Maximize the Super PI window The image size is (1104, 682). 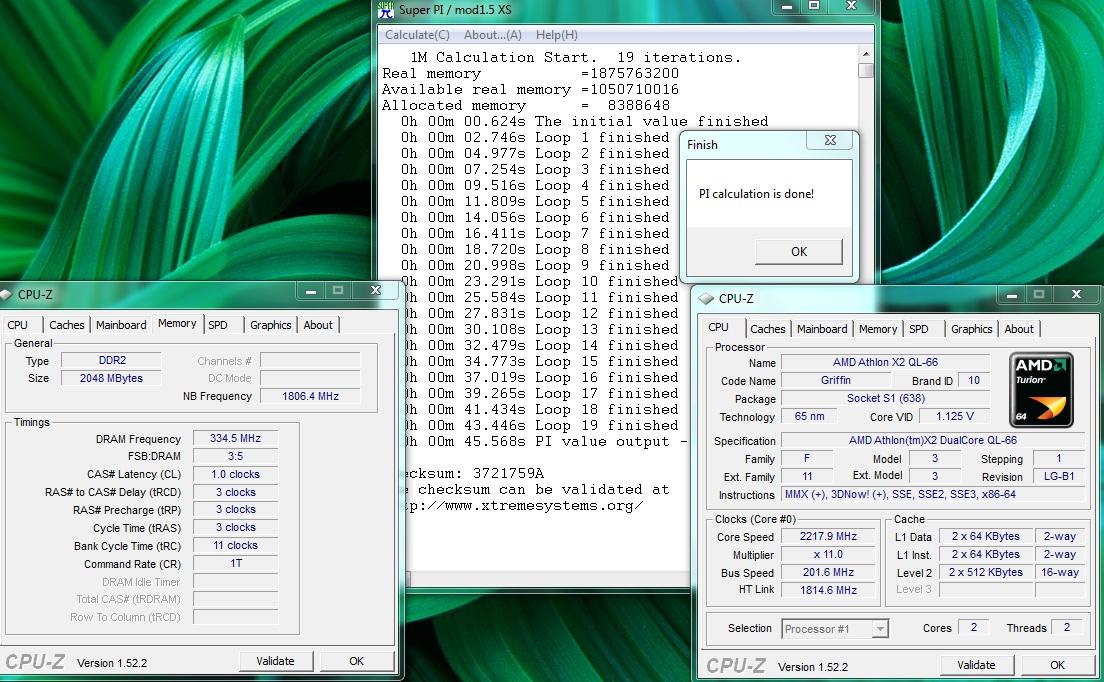(814, 6)
